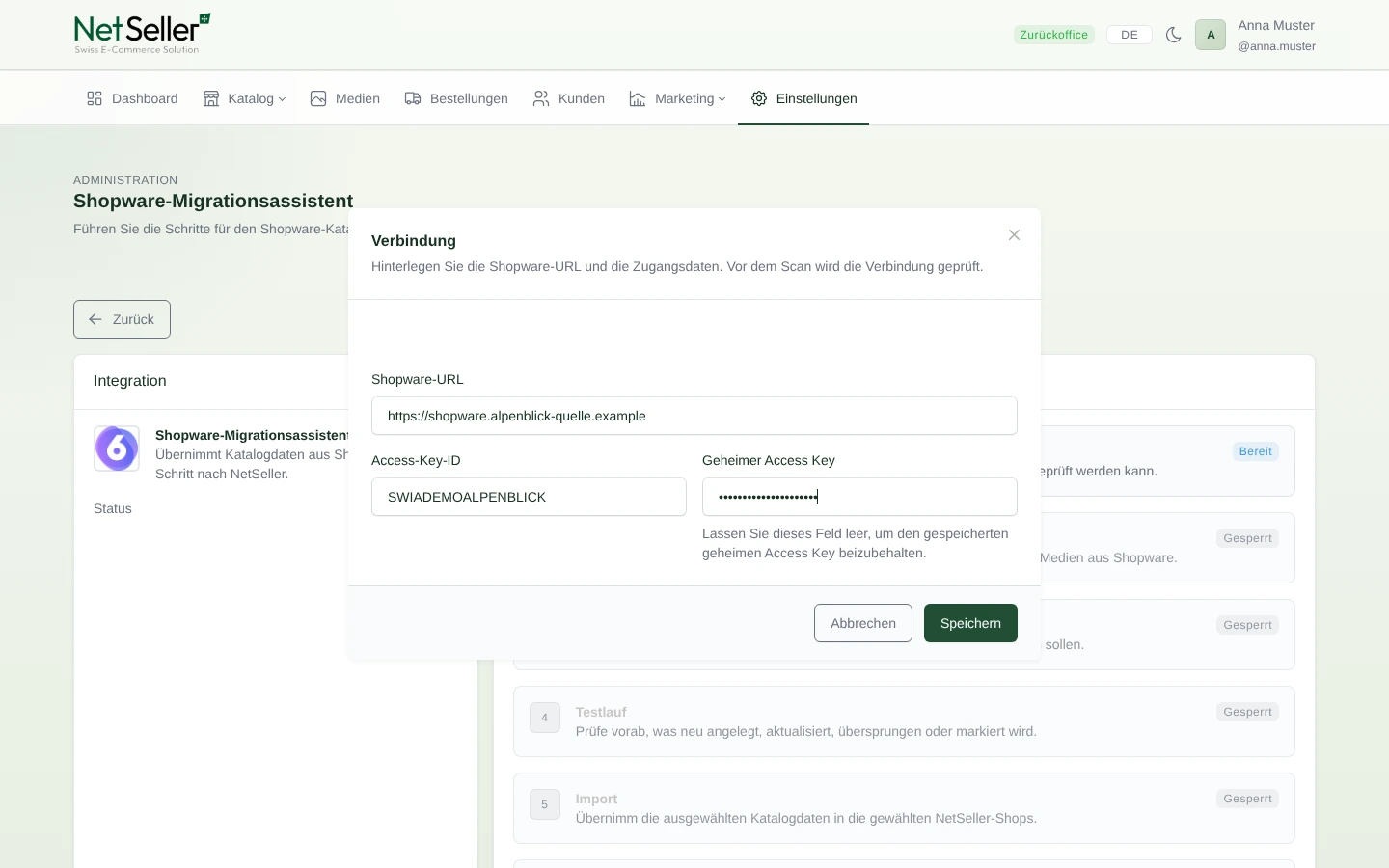Click the Geheimer Access Key field
This screenshot has width=1389, height=868.
859,497
